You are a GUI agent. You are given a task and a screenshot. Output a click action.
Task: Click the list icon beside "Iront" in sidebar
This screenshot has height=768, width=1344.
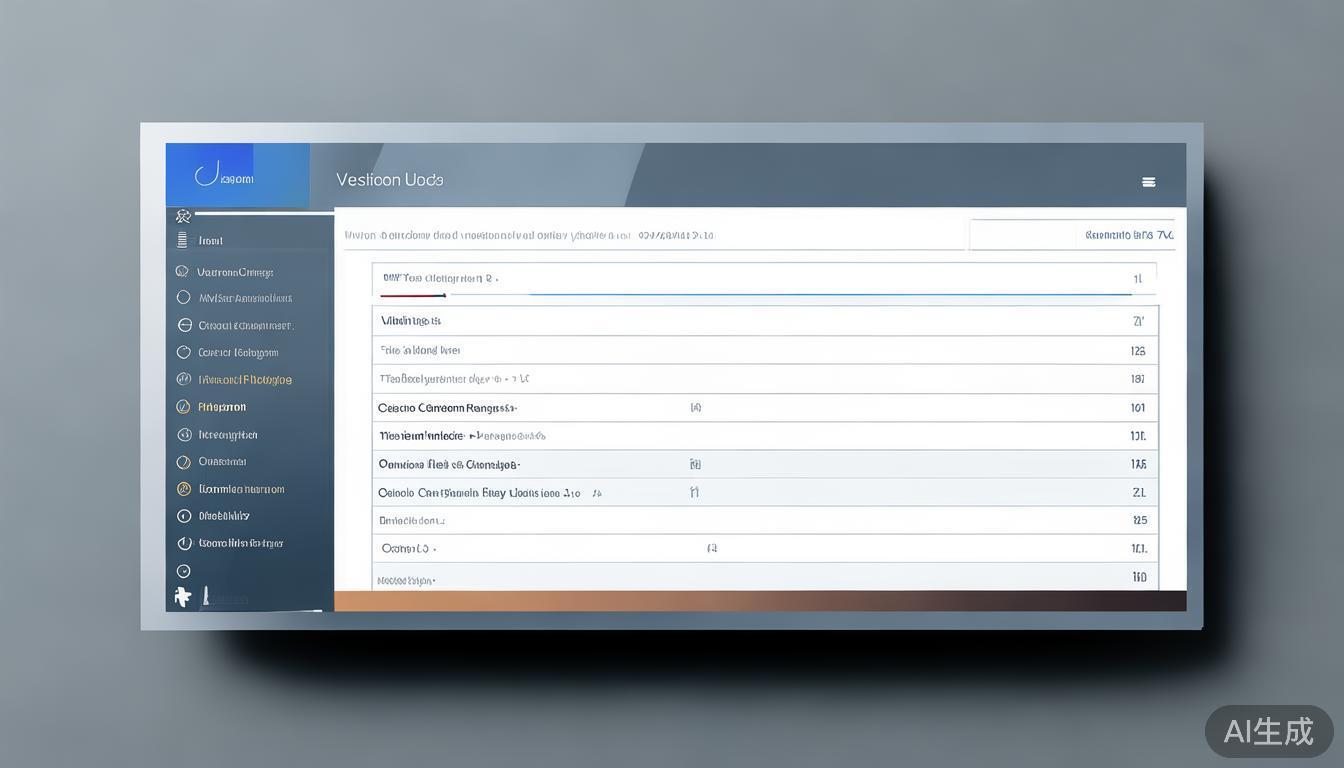point(182,240)
